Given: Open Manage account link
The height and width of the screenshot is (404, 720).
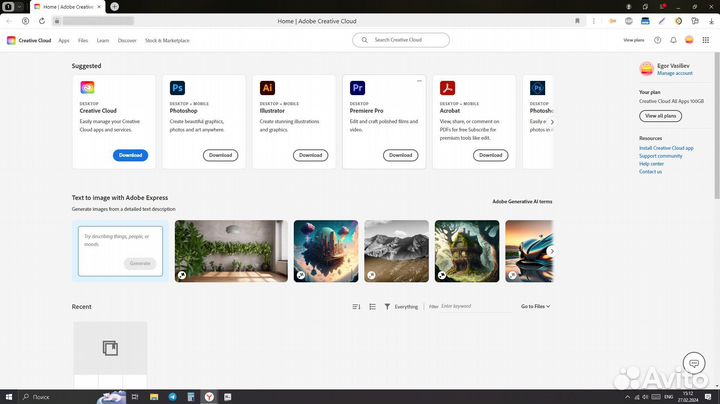Looking at the screenshot, I should pyautogui.click(x=675, y=73).
